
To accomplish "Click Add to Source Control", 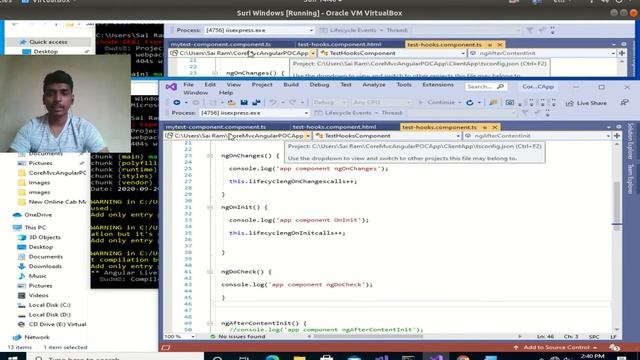I will coord(557,347).
